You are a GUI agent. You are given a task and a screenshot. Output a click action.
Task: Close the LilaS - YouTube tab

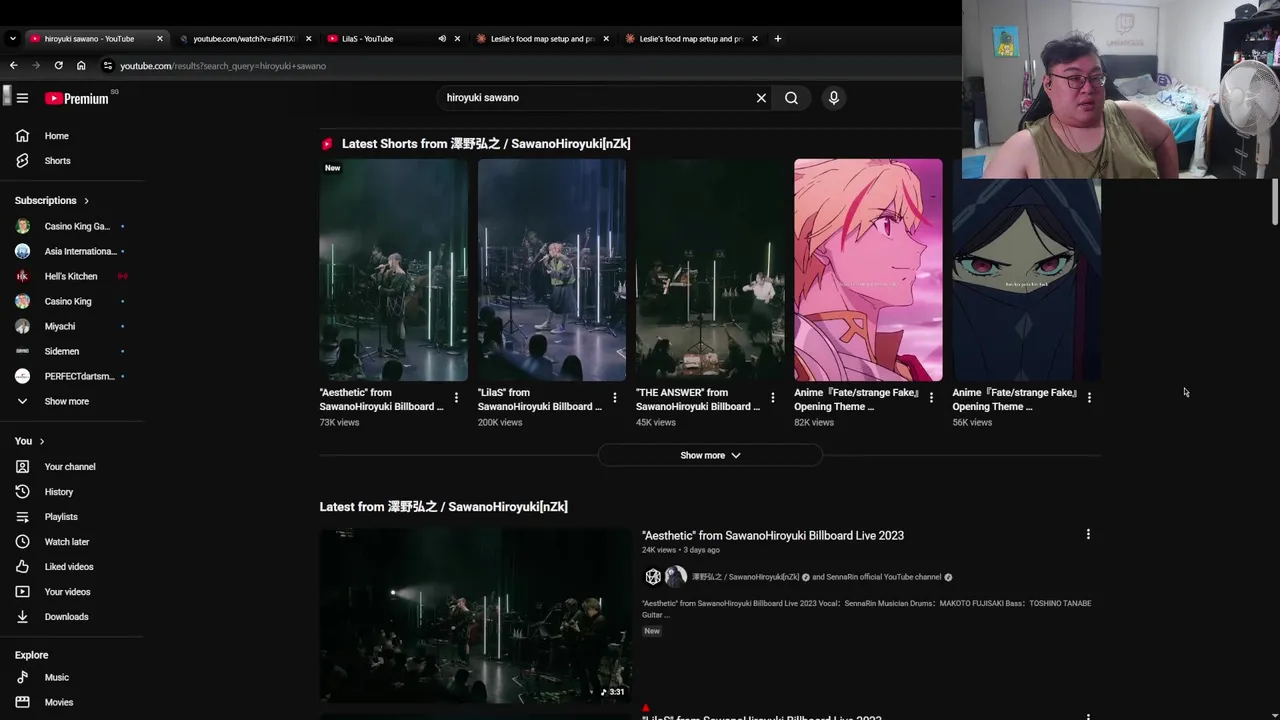click(x=457, y=39)
